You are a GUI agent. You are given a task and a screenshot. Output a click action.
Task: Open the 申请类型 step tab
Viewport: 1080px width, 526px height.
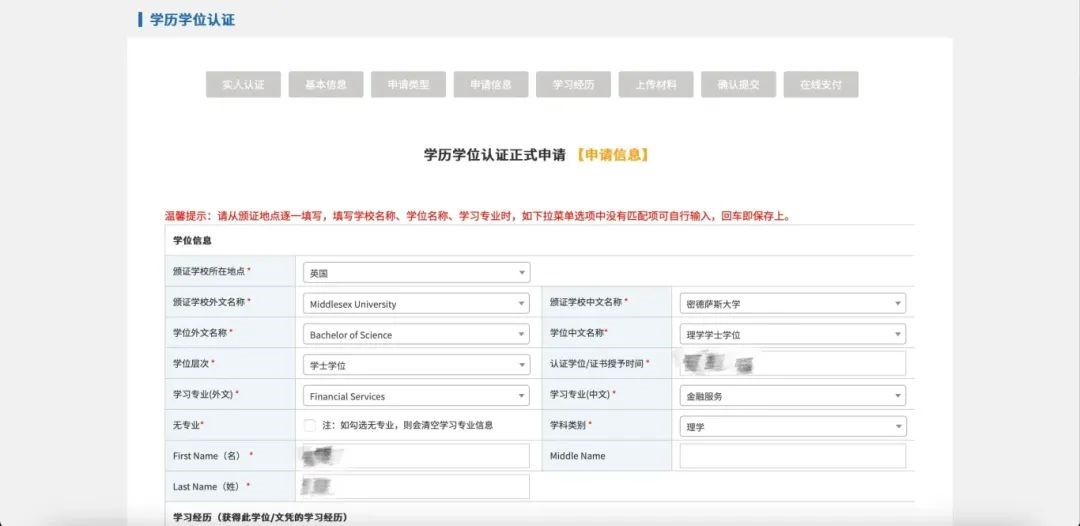tap(408, 85)
